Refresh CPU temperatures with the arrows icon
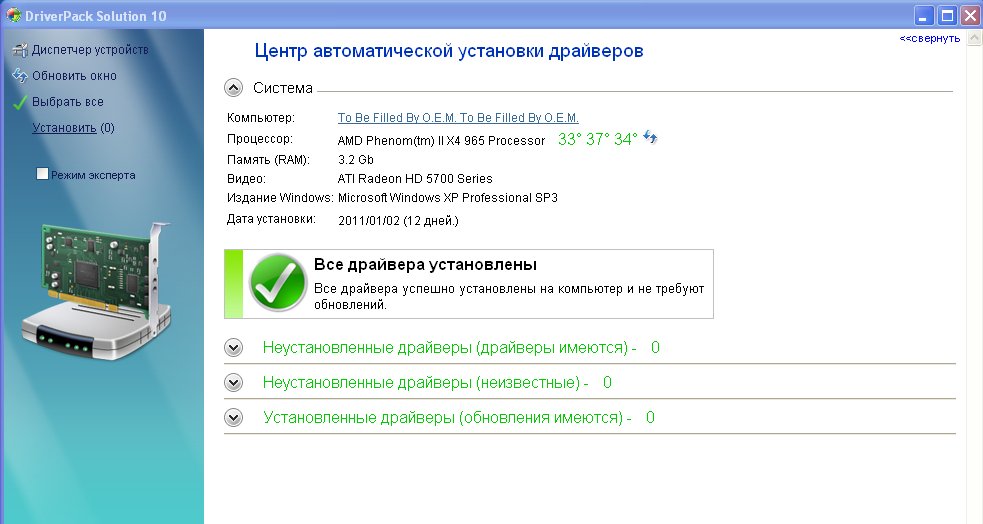 (650, 137)
